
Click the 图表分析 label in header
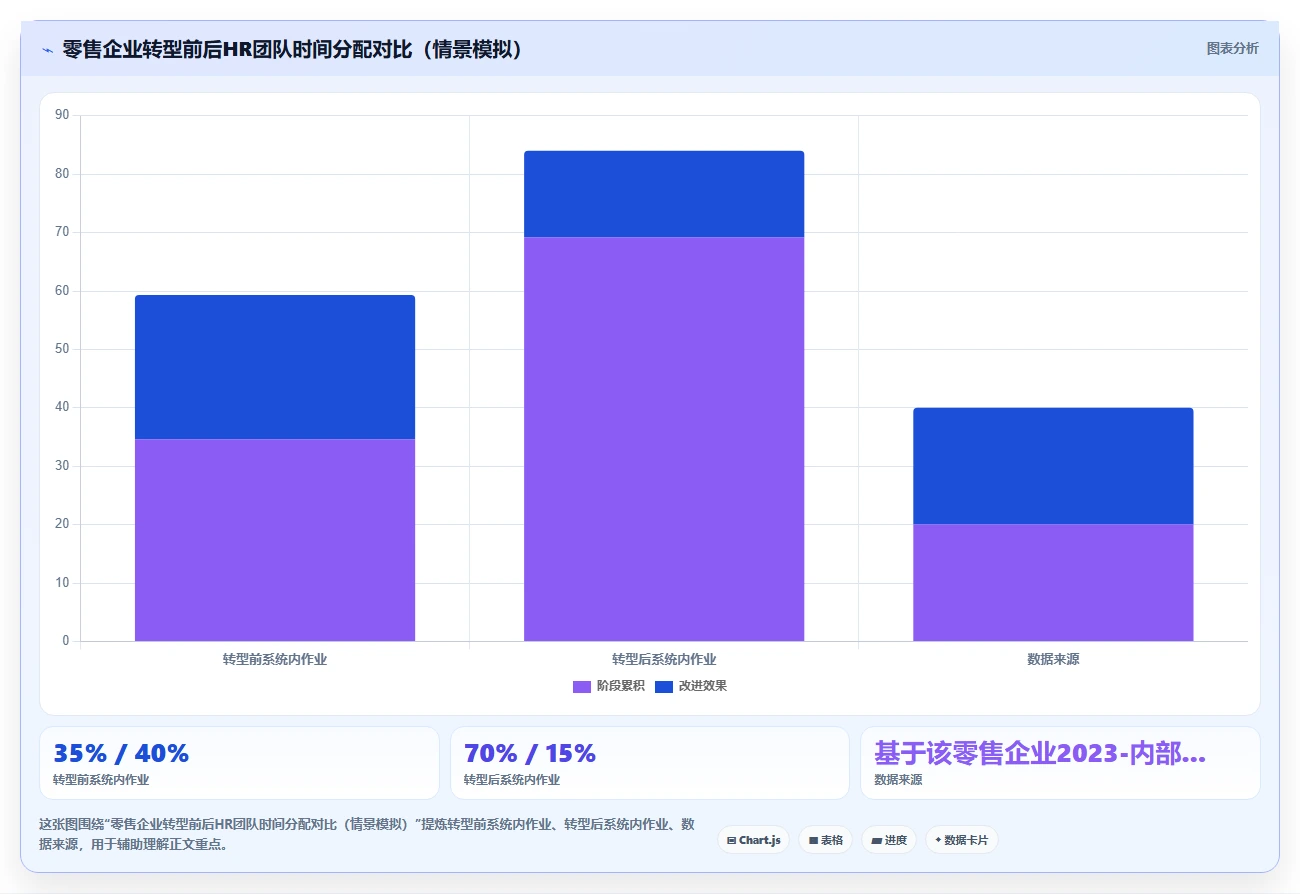1232,48
